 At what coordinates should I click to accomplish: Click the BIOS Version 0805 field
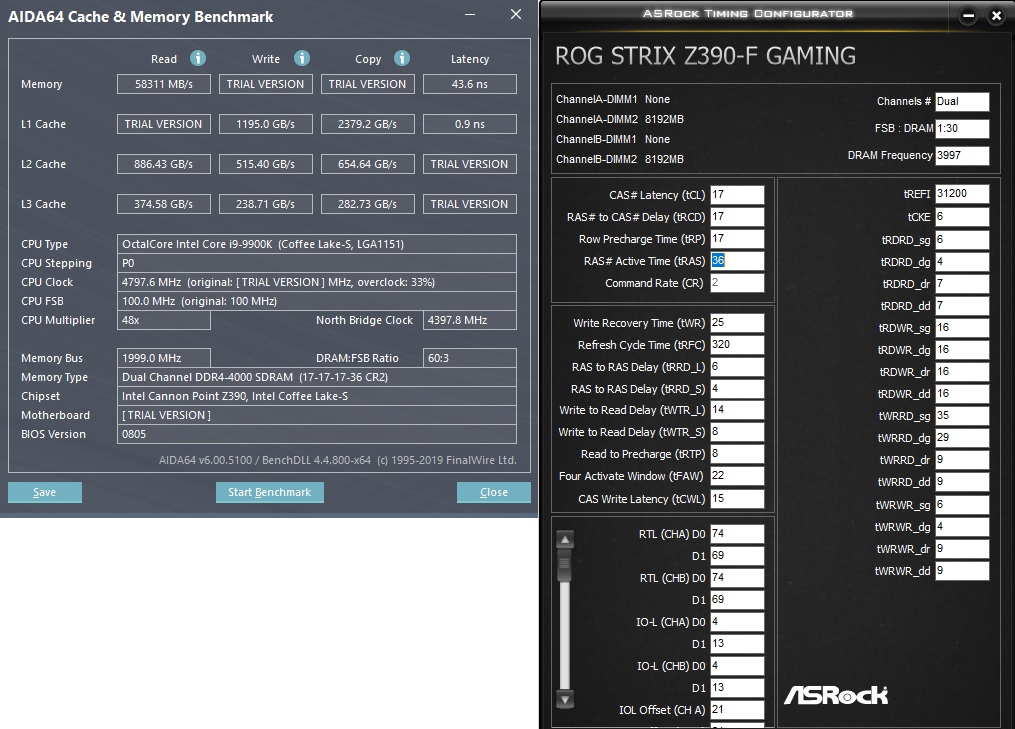pyautogui.click(x=317, y=434)
